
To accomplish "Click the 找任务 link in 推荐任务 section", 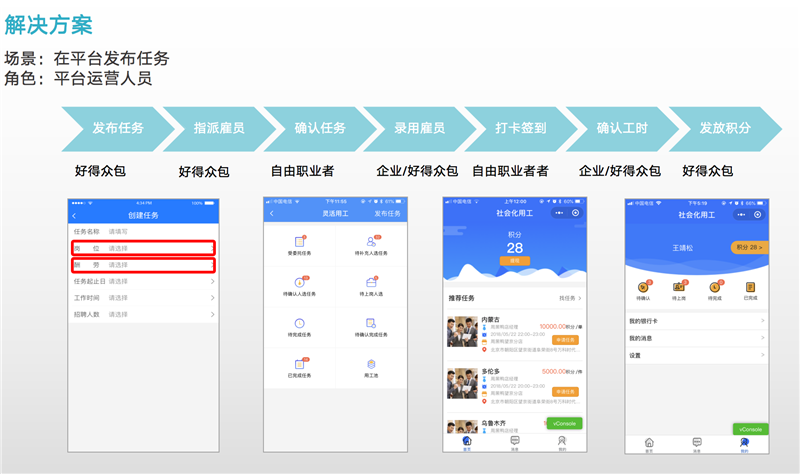I will [570, 298].
